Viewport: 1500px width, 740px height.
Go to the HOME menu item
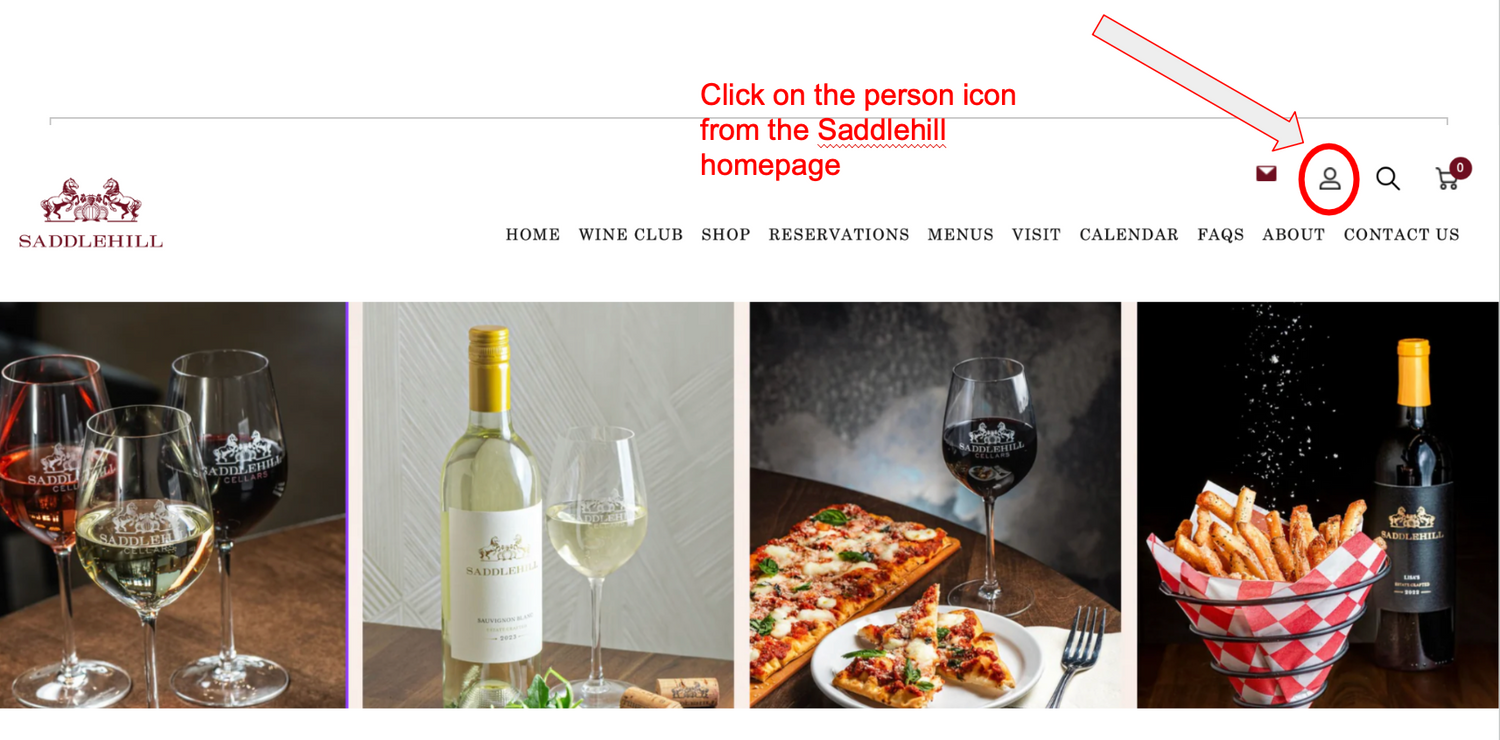(x=533, y=235)
